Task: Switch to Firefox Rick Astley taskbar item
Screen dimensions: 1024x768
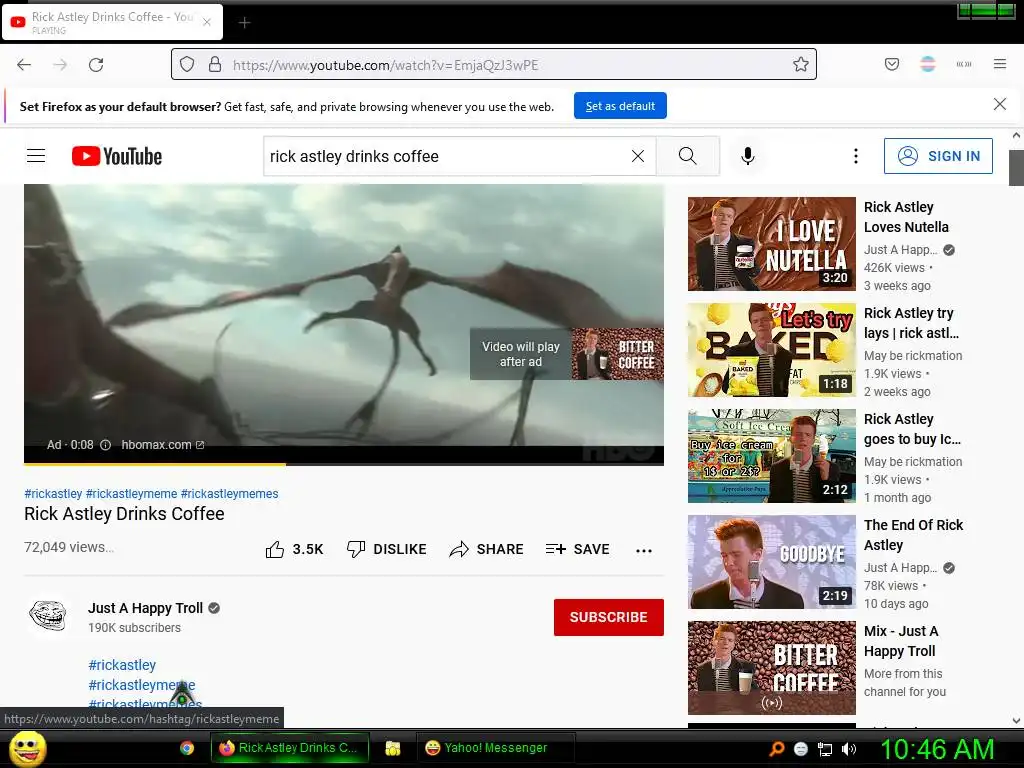Action: point(290,748)
